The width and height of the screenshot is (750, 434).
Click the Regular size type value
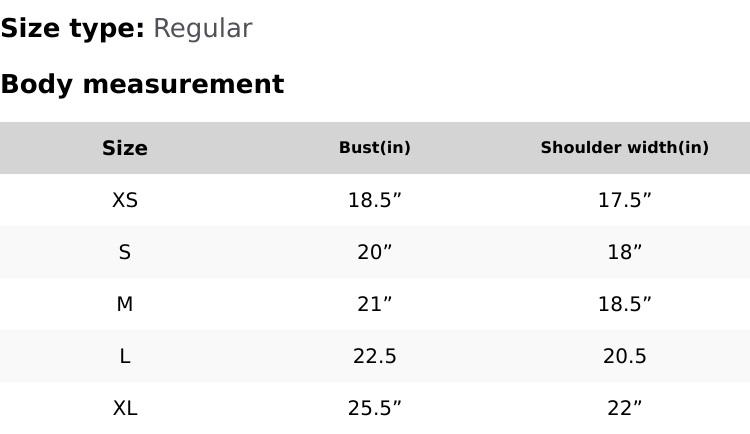coord(202,29)
